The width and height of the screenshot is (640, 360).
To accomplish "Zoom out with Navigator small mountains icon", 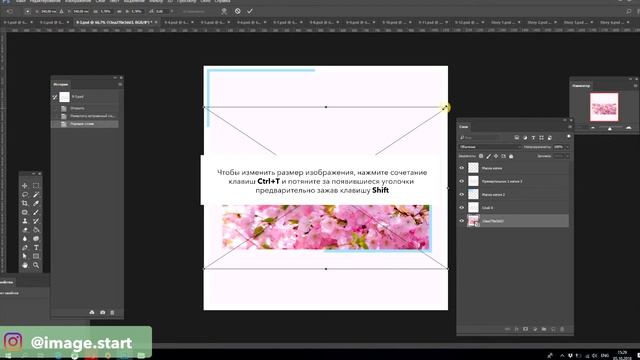I will pos(593,128).
